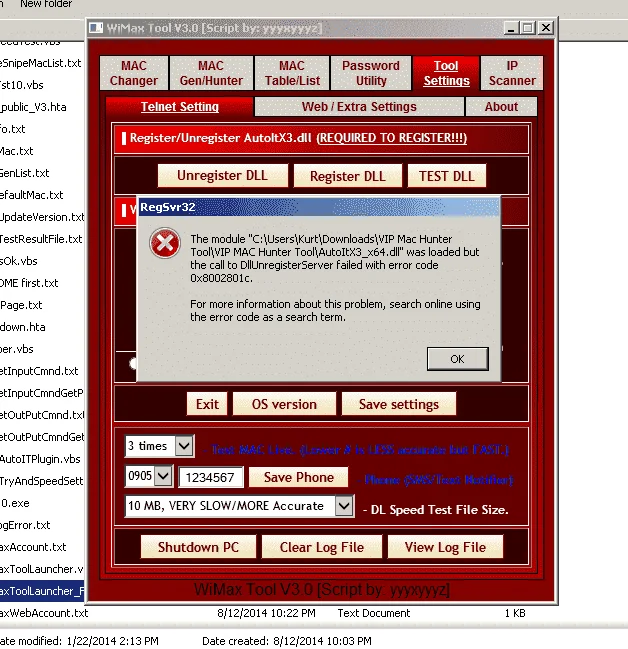Select 'axAccount.txt' file in Explorer
Screen dimensions: 628x649
coord(33,547)
